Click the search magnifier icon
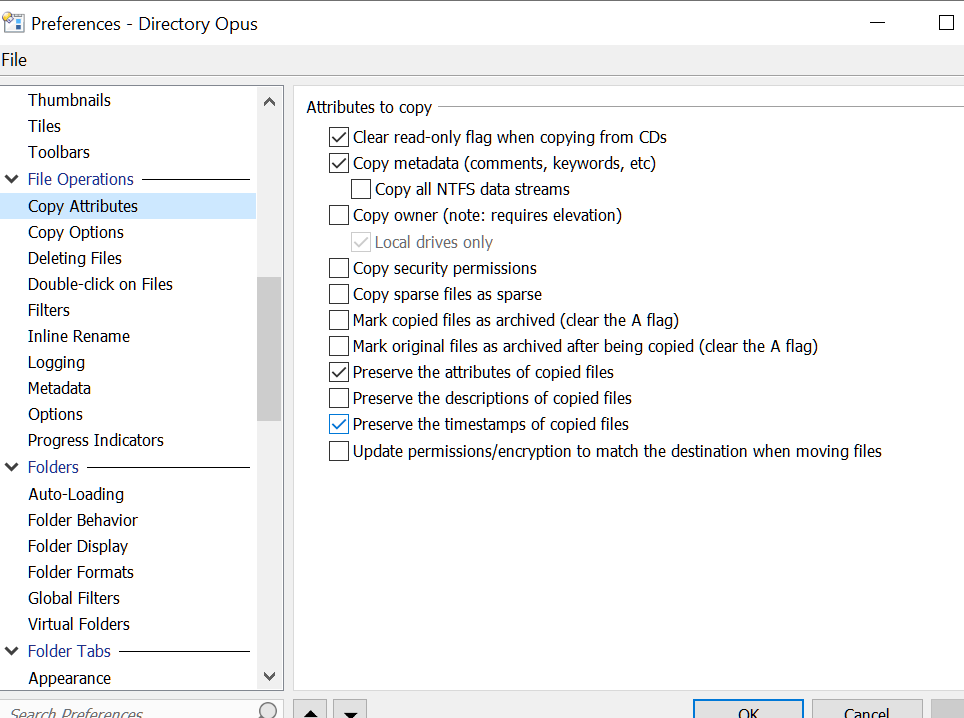964x718 pixels. (268, 710)
